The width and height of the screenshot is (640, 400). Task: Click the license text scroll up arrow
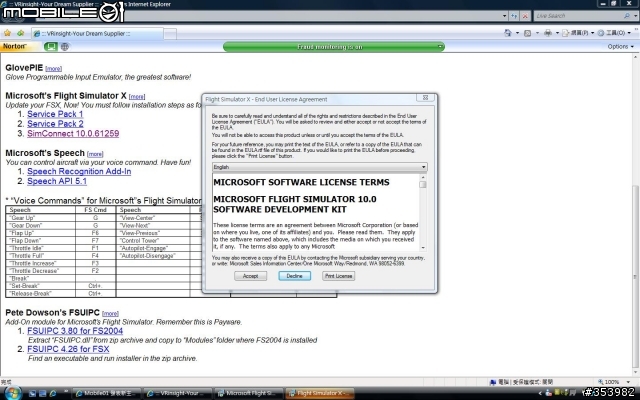pos(423,177)
